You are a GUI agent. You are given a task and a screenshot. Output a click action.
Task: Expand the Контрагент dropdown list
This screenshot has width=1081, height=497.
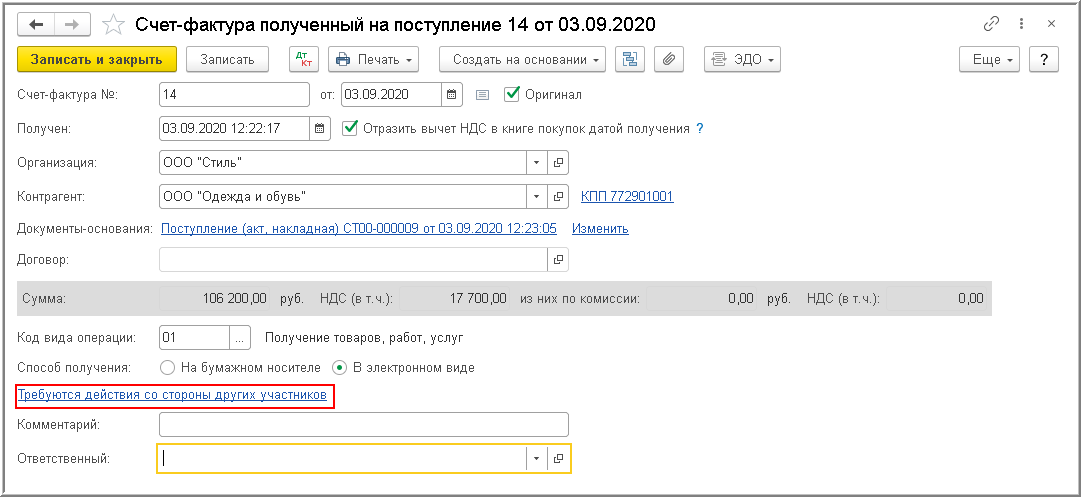(536, 196)
